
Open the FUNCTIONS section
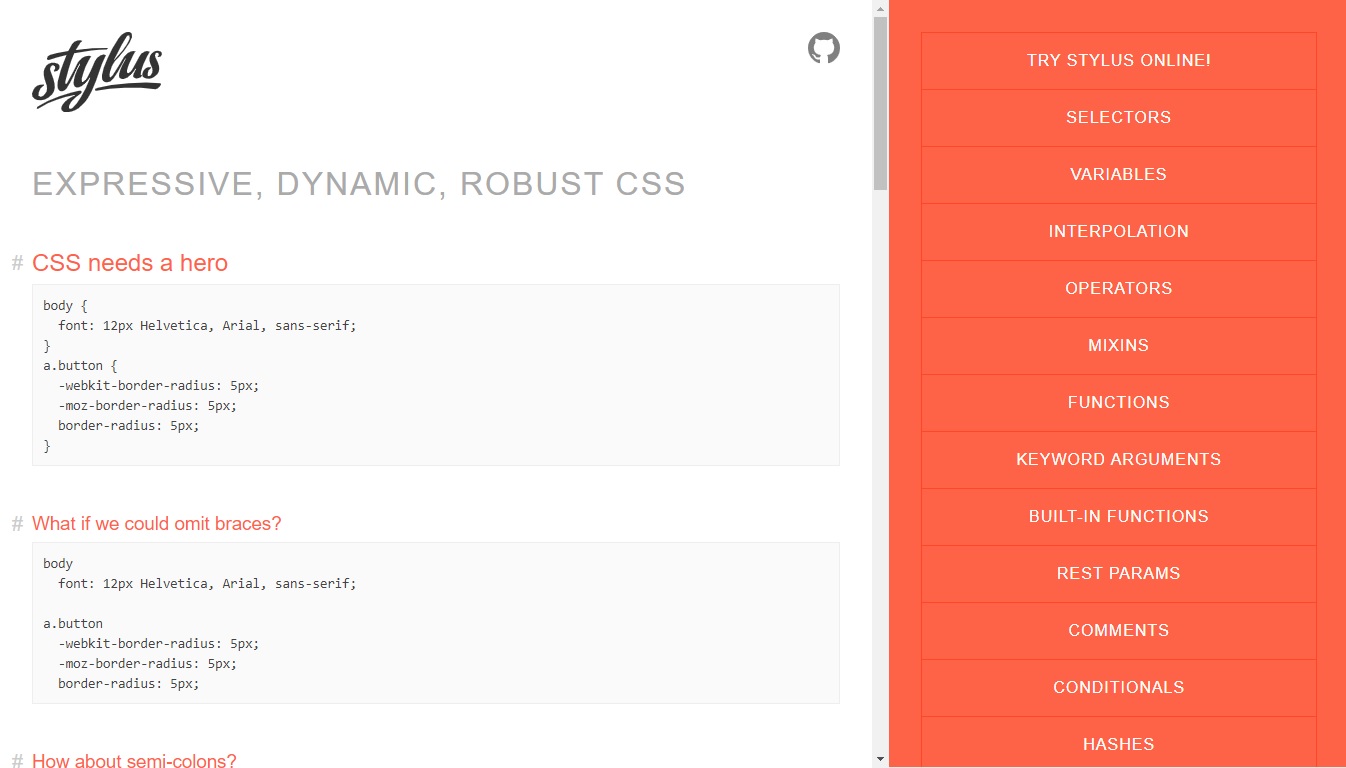pos(1118,402)
